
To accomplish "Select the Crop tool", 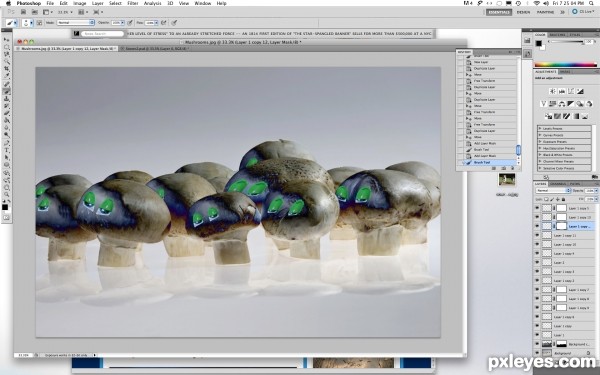I will 7,69.
